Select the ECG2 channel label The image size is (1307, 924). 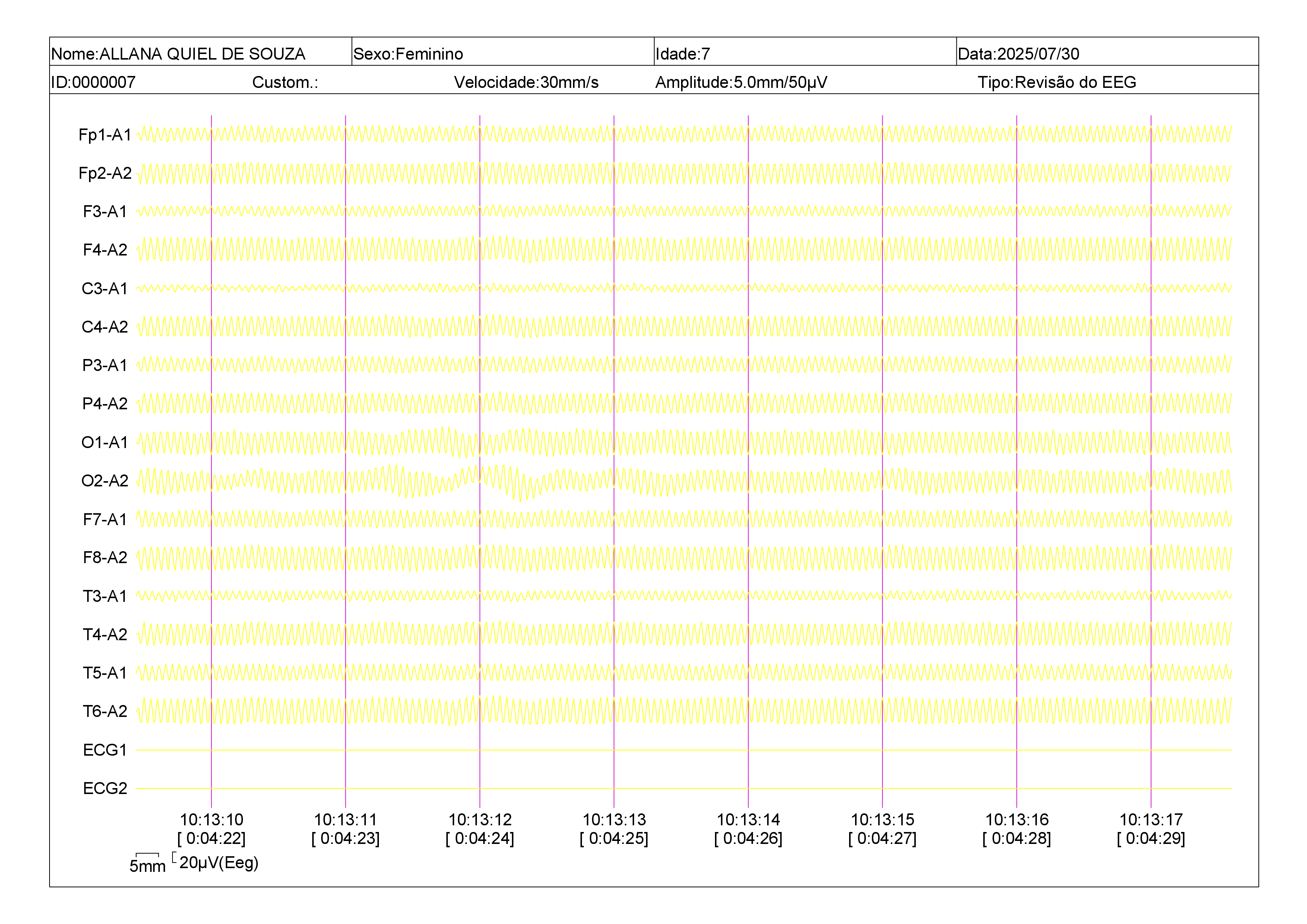click(x=105, y=788)
